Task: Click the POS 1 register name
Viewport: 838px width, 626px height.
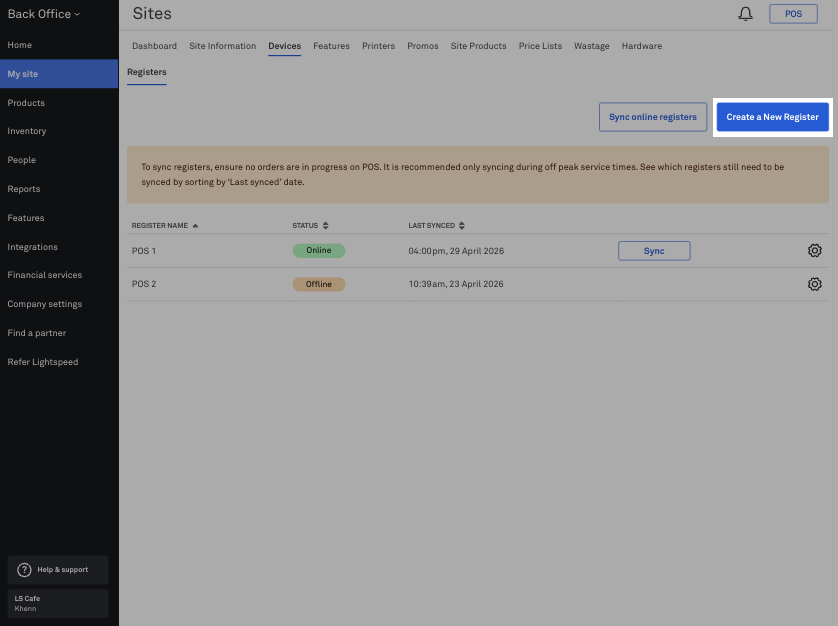Action: pyautogui.click(x=144, y=251)
